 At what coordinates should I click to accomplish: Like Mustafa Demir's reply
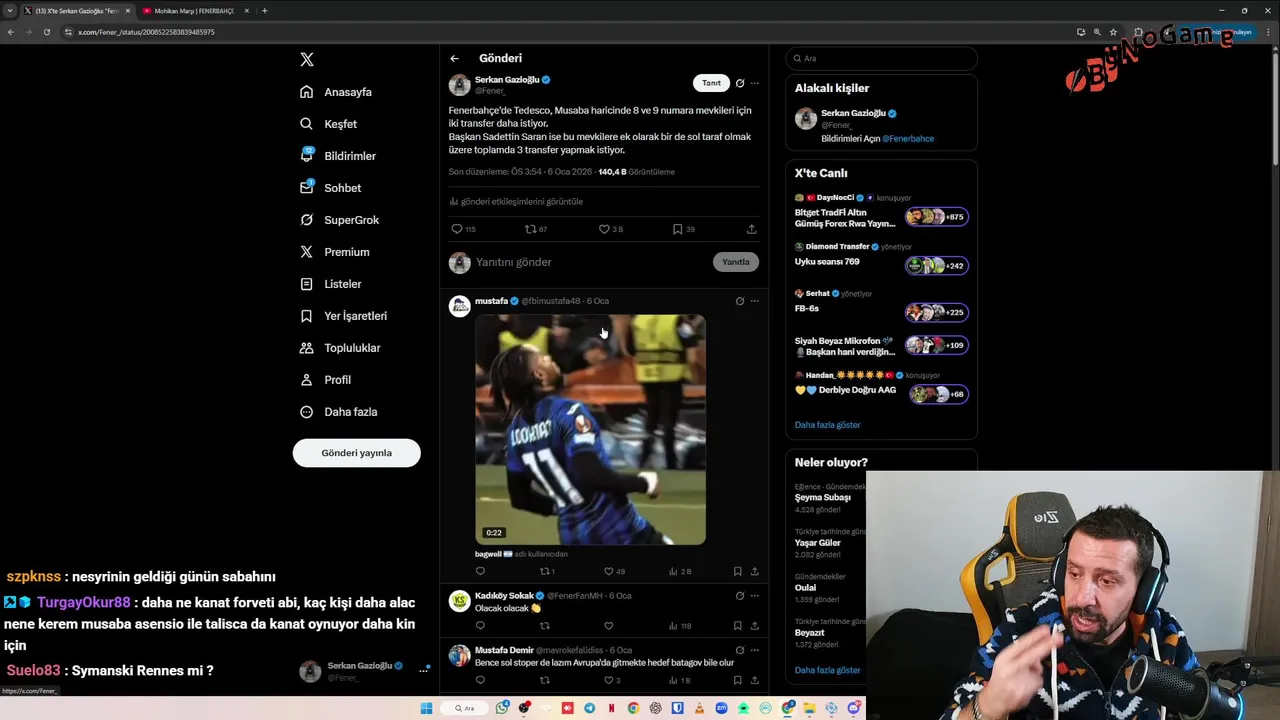611,680
